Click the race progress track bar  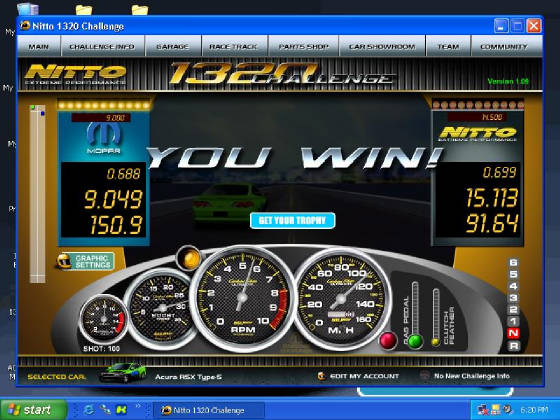38,194
